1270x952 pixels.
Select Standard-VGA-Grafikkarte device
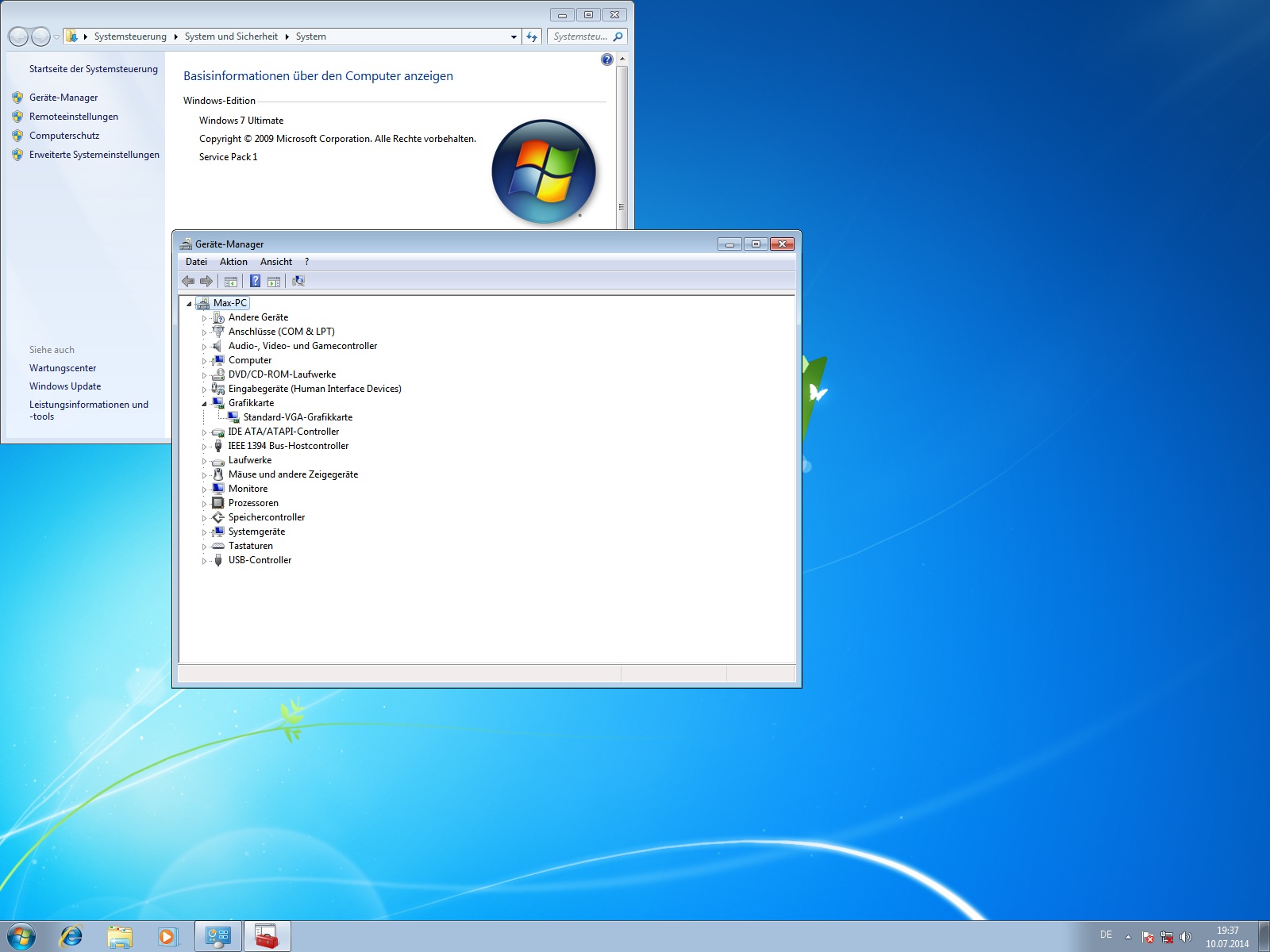[x=298, y=417]
